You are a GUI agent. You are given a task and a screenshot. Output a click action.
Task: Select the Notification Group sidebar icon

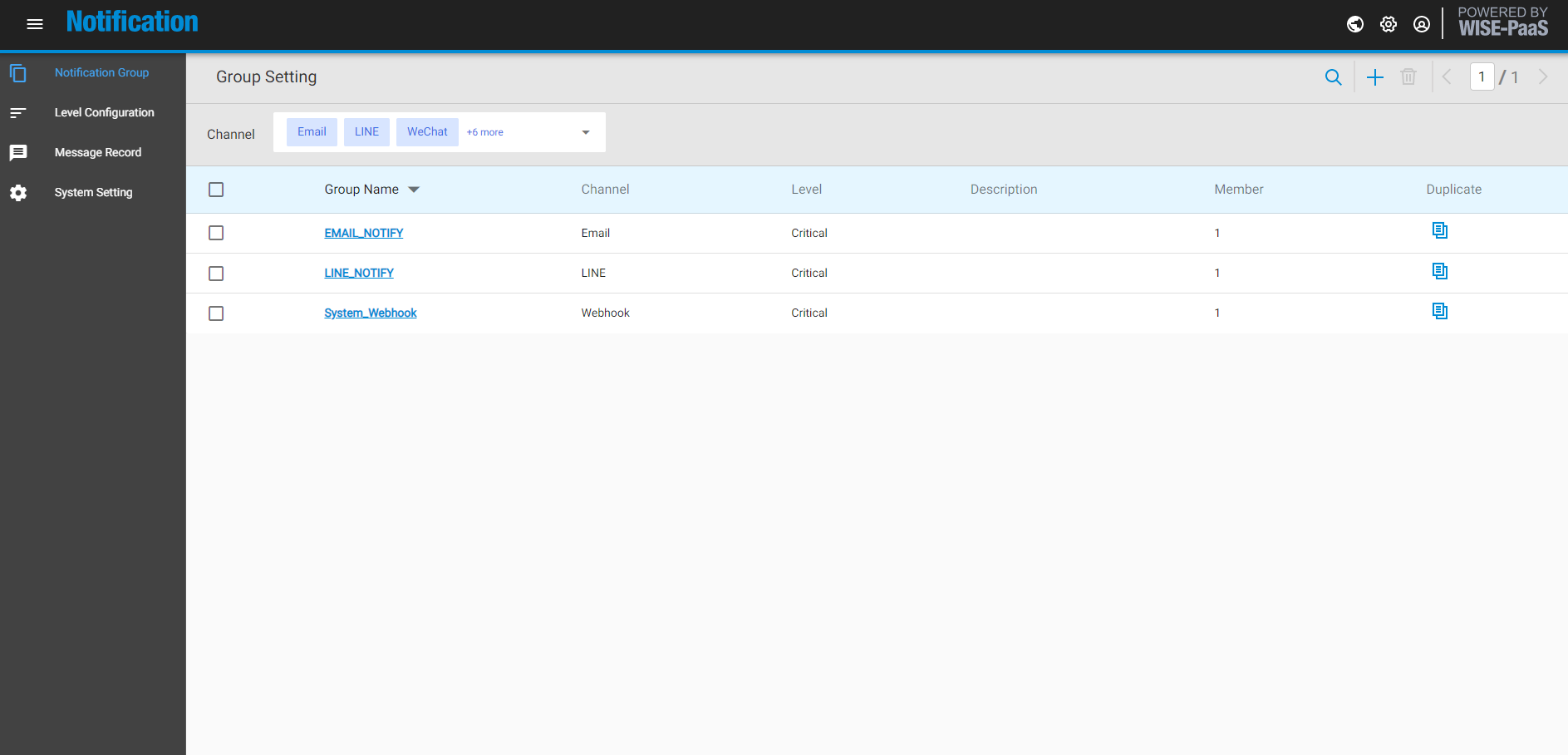click(18, 73)
